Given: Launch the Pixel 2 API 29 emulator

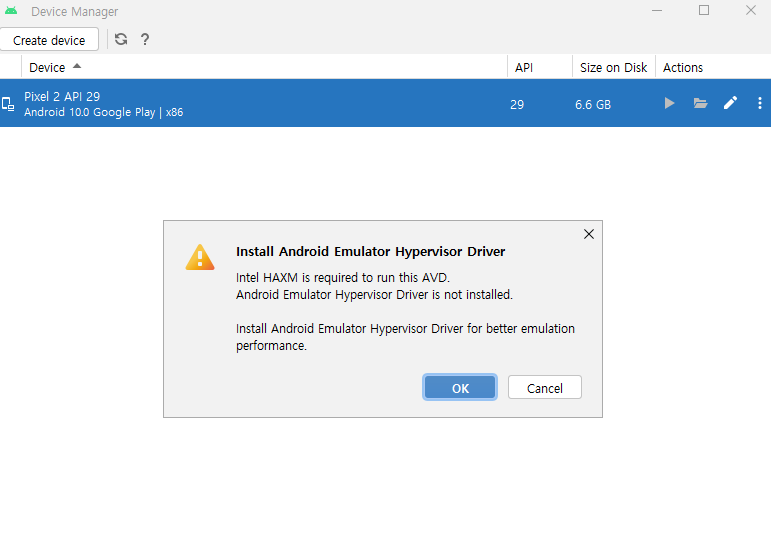Looking at the screenshot, I should 669,103.
